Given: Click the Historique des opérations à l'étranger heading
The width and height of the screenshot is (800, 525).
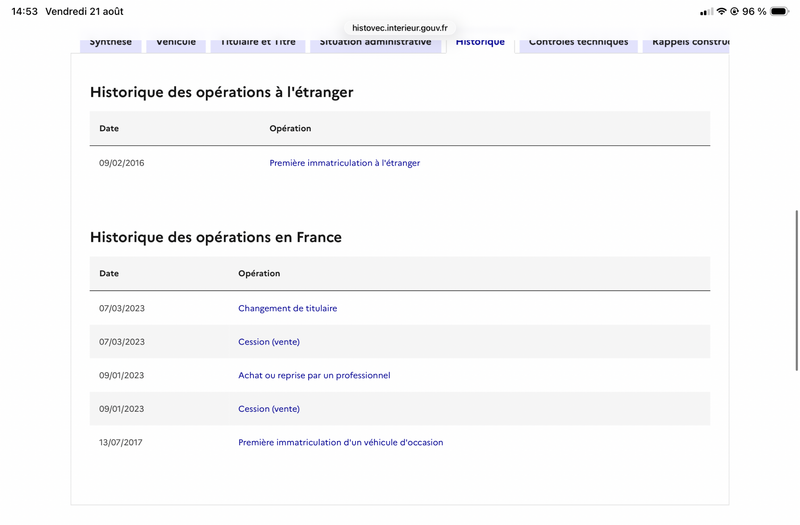Looking at the screenshot, I should [221, 92].
